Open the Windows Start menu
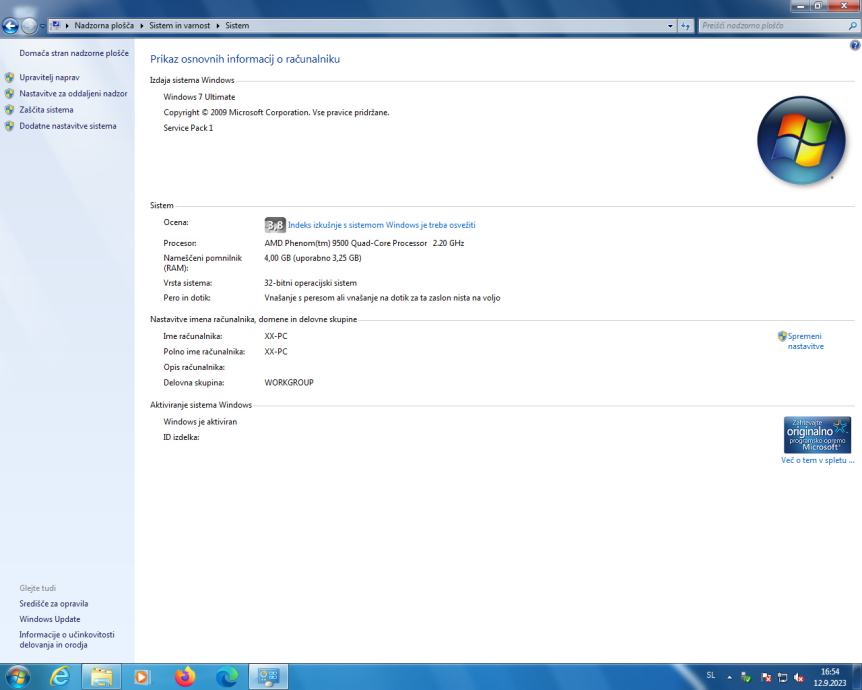862x690 pixels. [x=20, y=674]
